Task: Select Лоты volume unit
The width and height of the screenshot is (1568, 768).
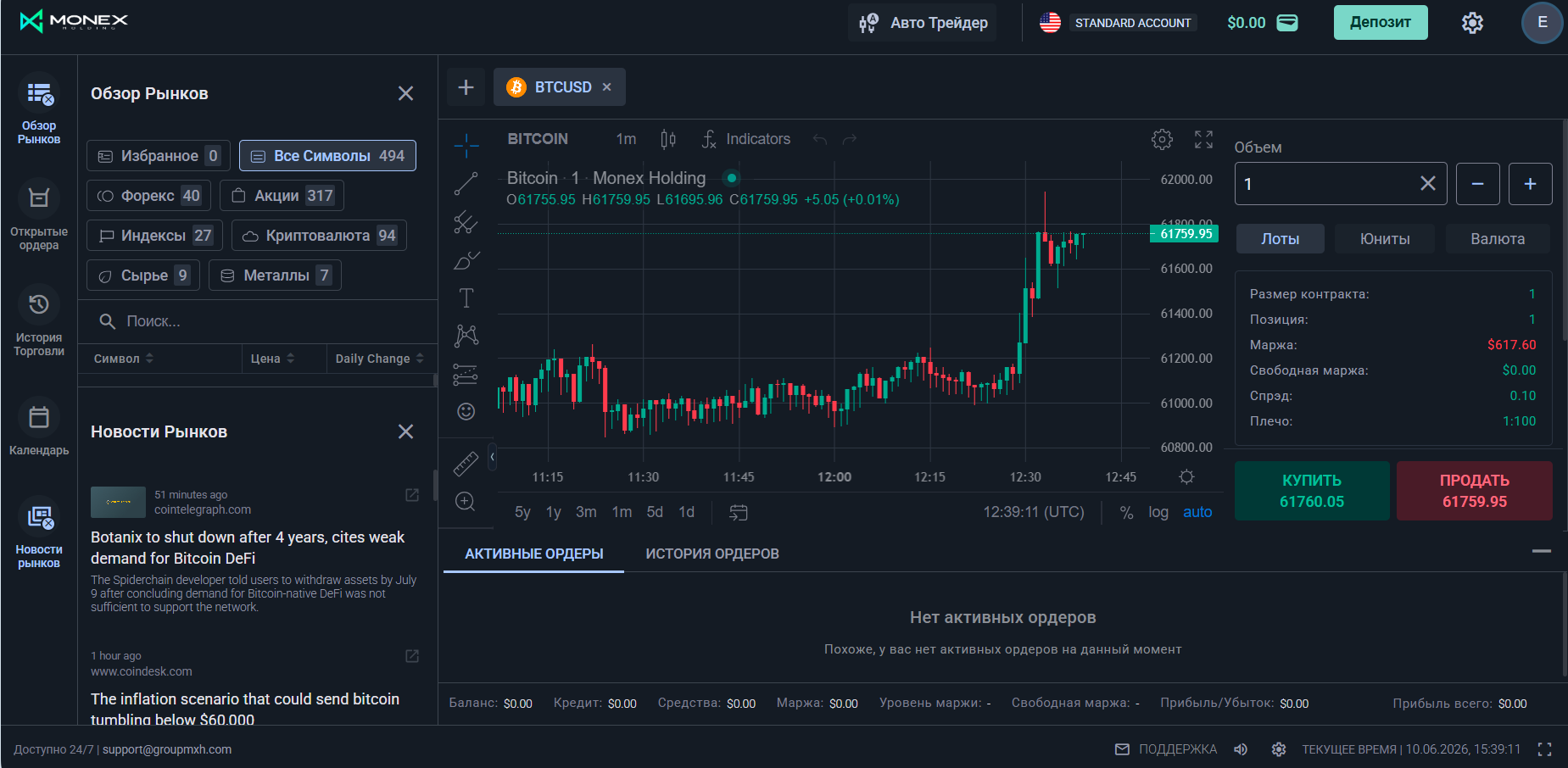Action: [1280, 239]
